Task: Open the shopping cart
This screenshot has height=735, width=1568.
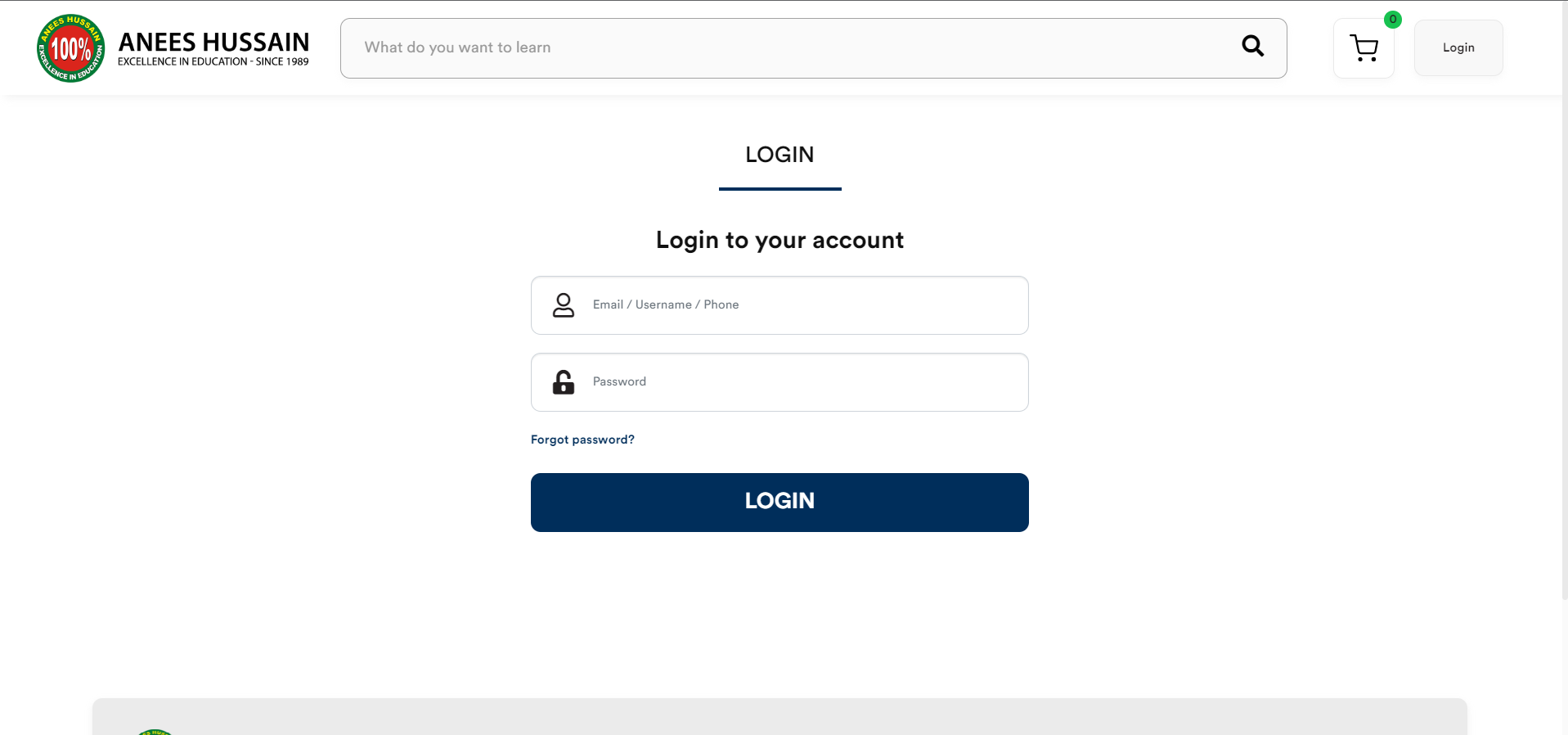Action: (x=1364, y=48)
